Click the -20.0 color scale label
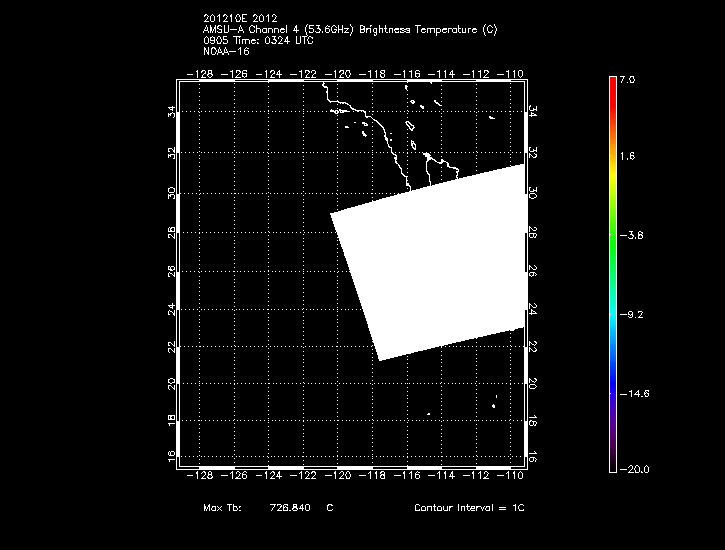The height and width of the screenshot is (550, 725). pyautogui.click(x=632, y=469)
